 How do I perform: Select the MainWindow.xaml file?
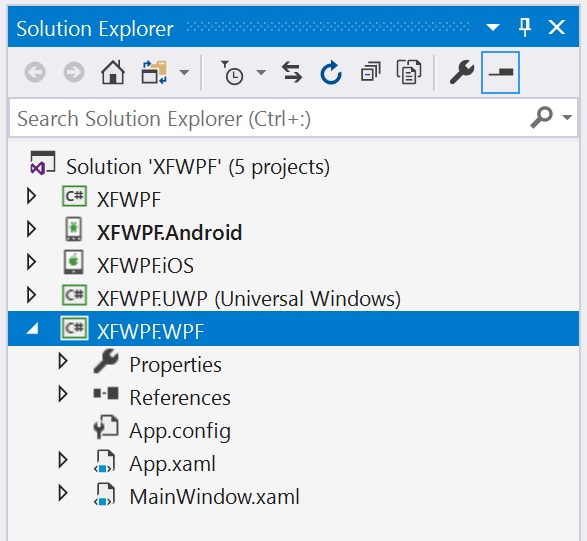(215, 497)
